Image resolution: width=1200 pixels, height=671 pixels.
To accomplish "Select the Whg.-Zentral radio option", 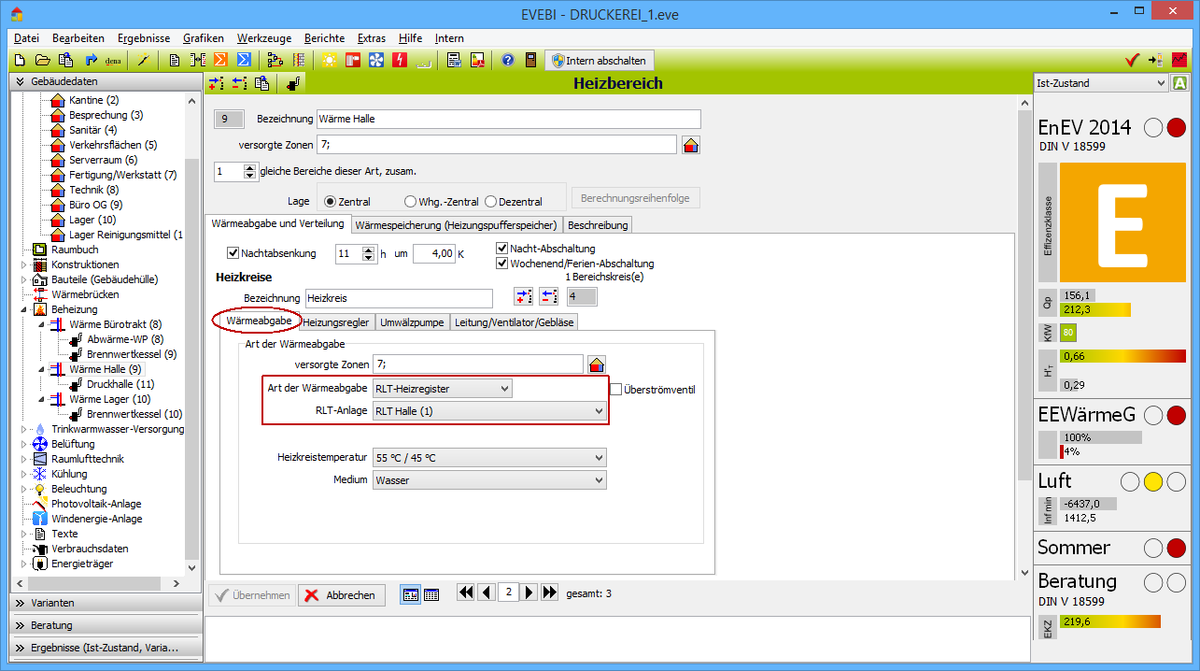I will click(410, 201).
